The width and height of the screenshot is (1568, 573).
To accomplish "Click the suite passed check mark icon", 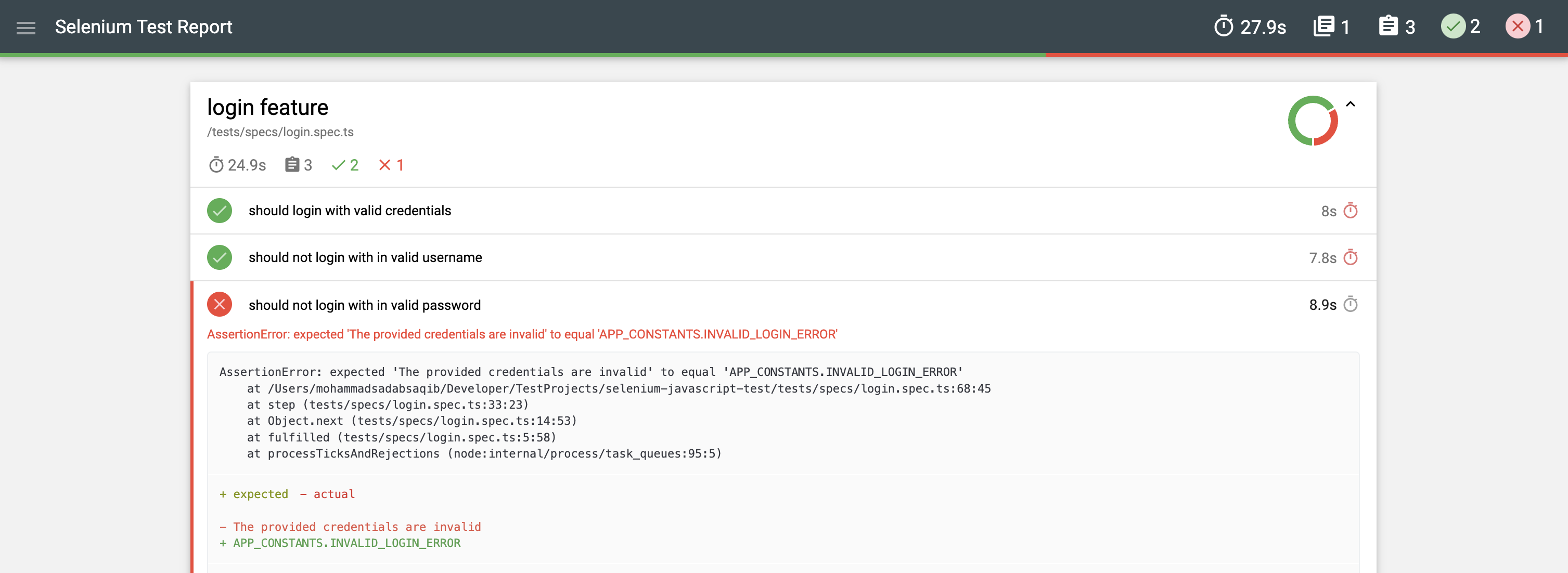I will click(339, 165).
